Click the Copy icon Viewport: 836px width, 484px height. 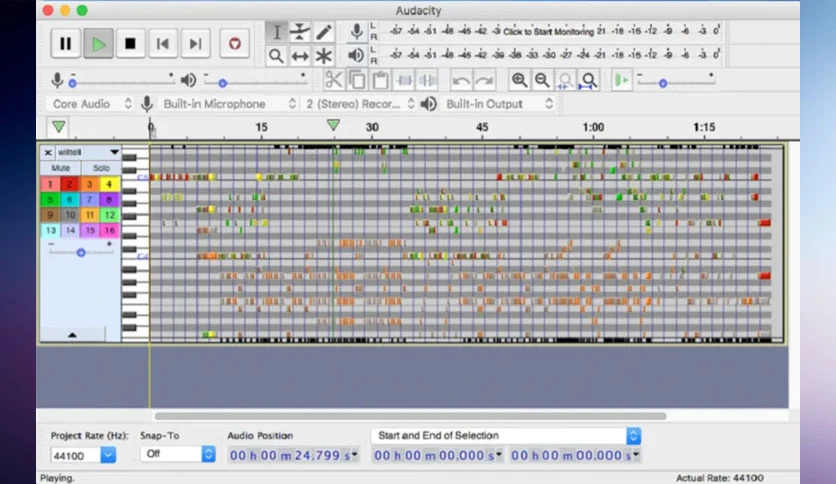pyautogui.click(x=357, y=80)
